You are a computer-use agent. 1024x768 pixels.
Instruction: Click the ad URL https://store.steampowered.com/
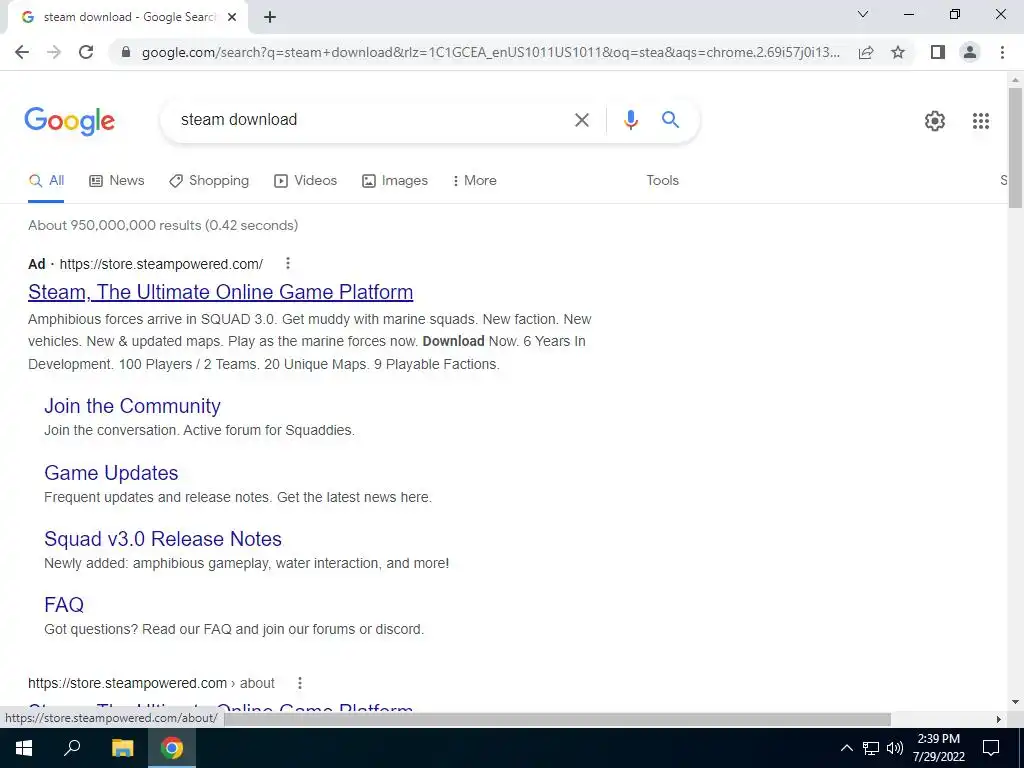161,264
